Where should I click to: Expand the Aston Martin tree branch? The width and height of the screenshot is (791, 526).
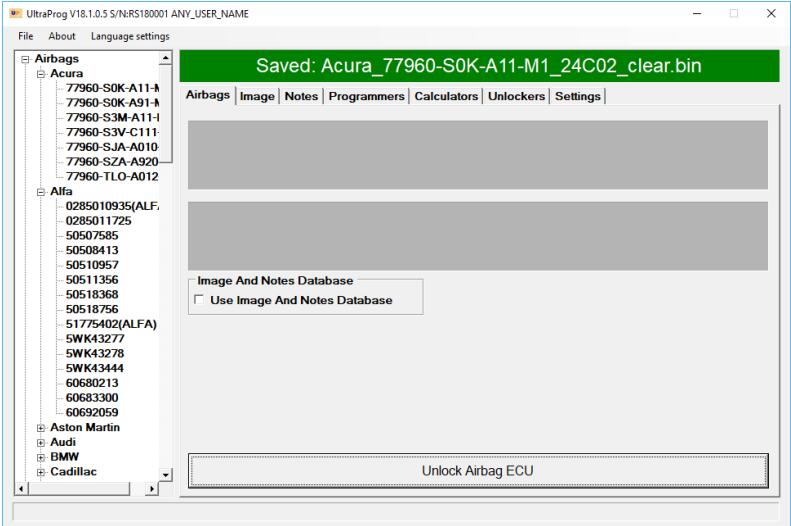[x=41, y=428]
